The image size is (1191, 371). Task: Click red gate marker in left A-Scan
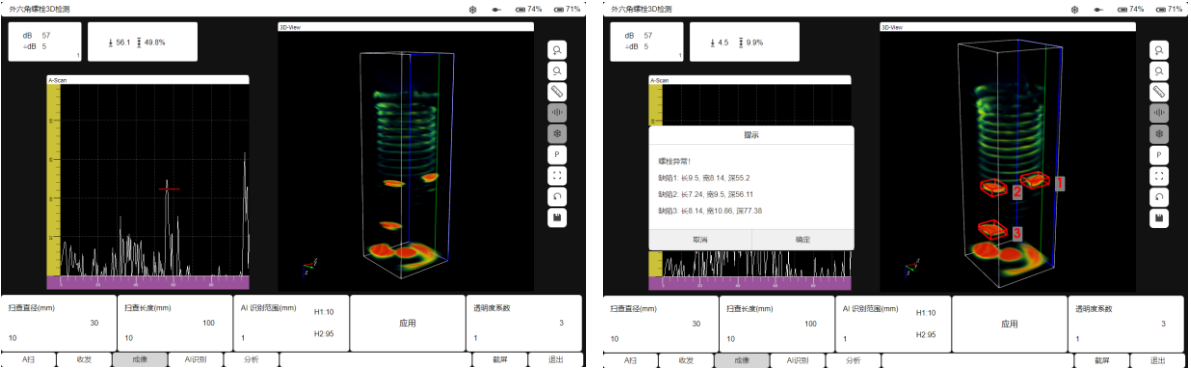169,189
